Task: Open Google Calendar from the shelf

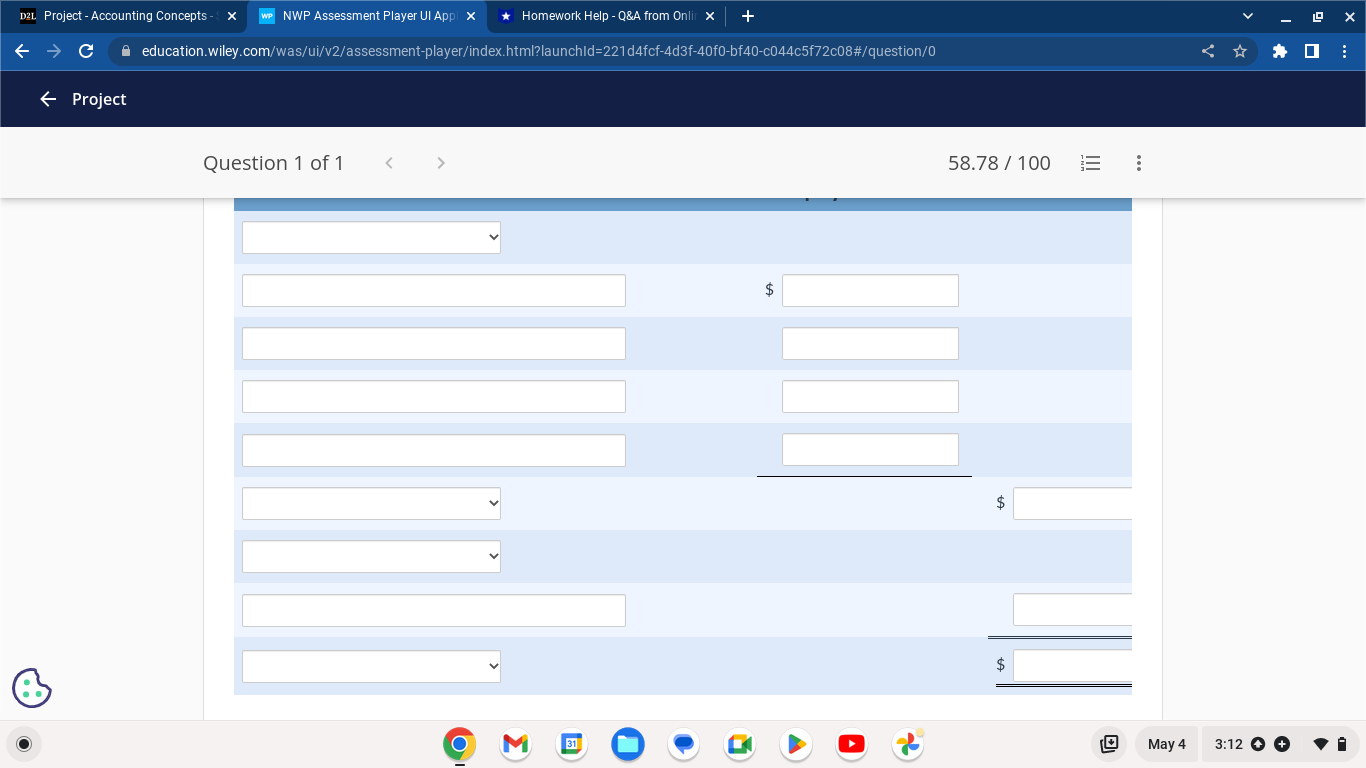Action: coord(571,744)
